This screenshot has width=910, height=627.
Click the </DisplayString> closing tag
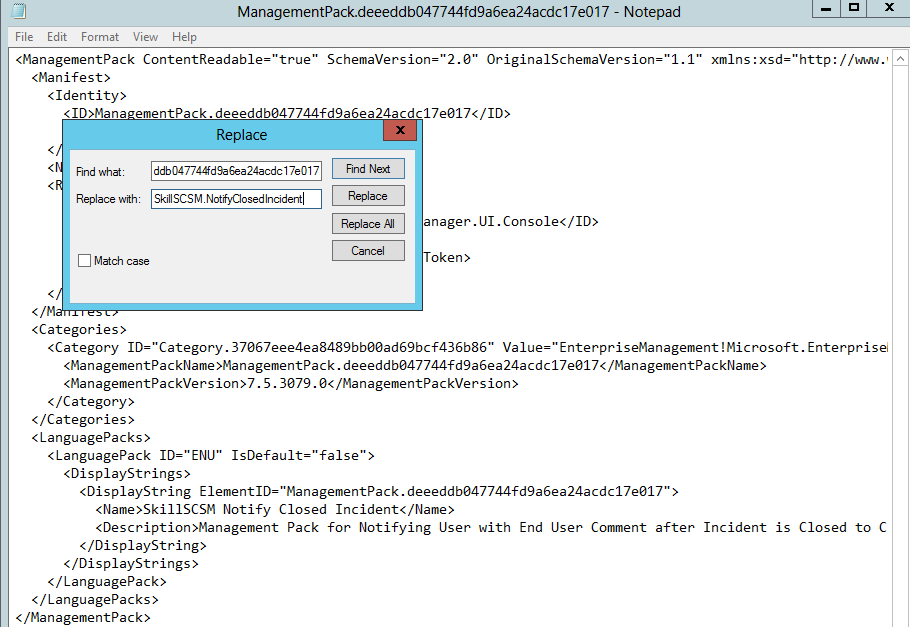(x=143, y=545)
